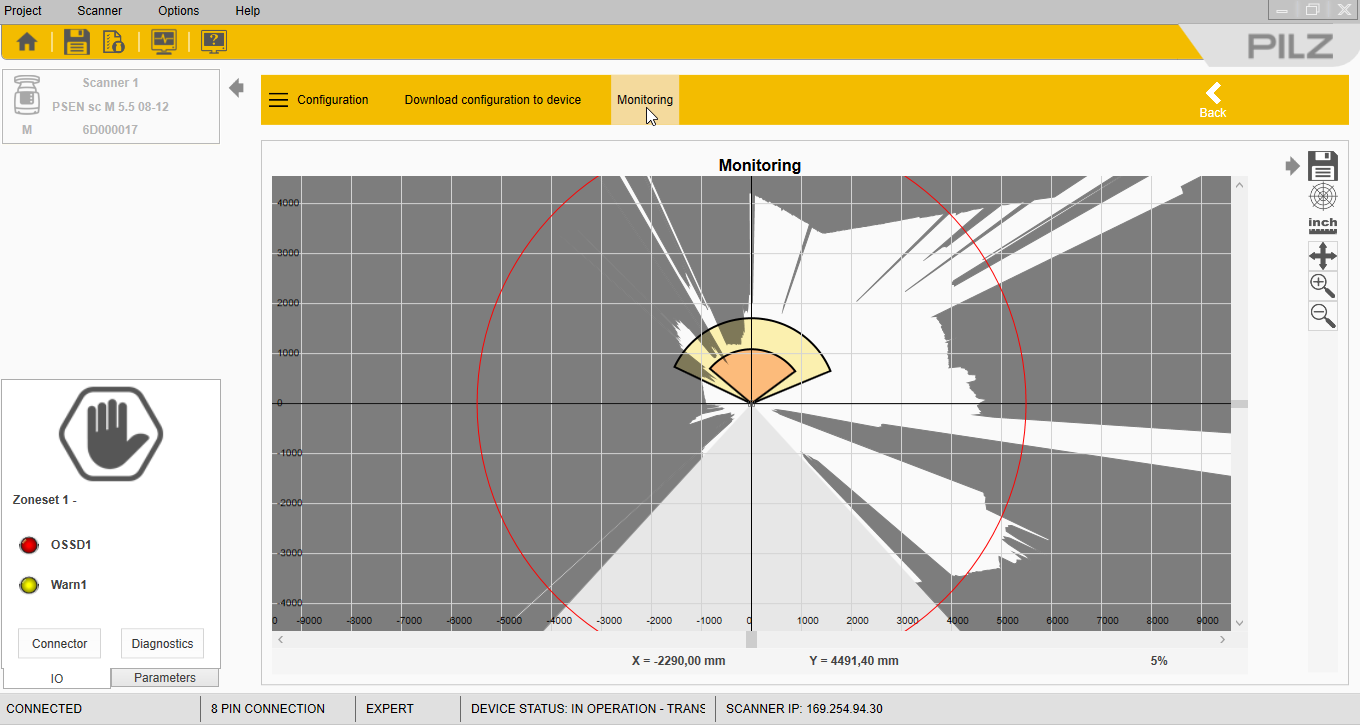Viewport: 1360px width, 725px height.
Task: Zoom out of the monitoring chart
Action: click(x=1323, y=316)
